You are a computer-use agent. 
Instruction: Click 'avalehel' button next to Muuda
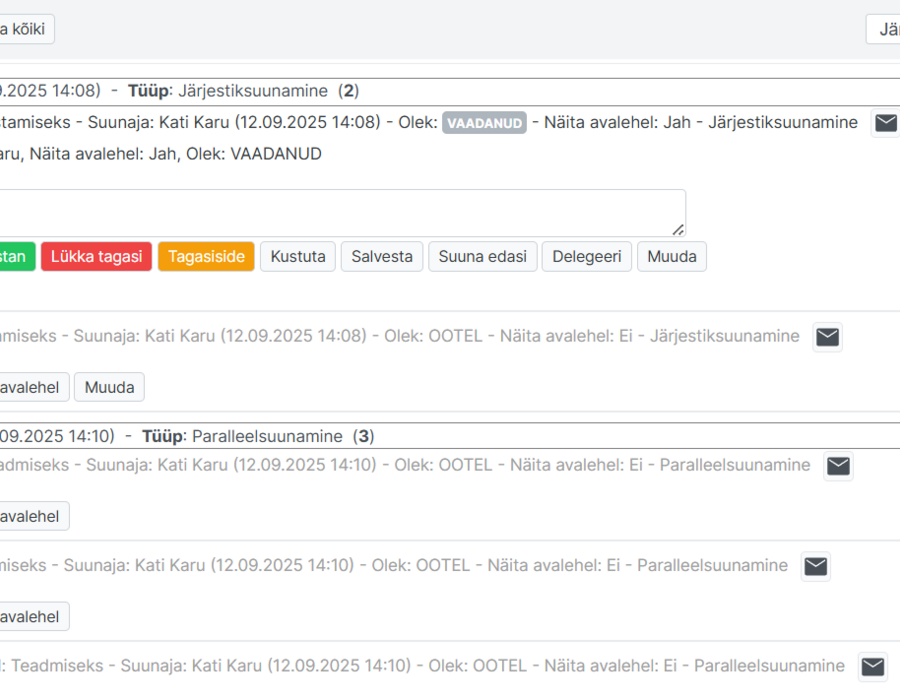(x=34, y=387)
